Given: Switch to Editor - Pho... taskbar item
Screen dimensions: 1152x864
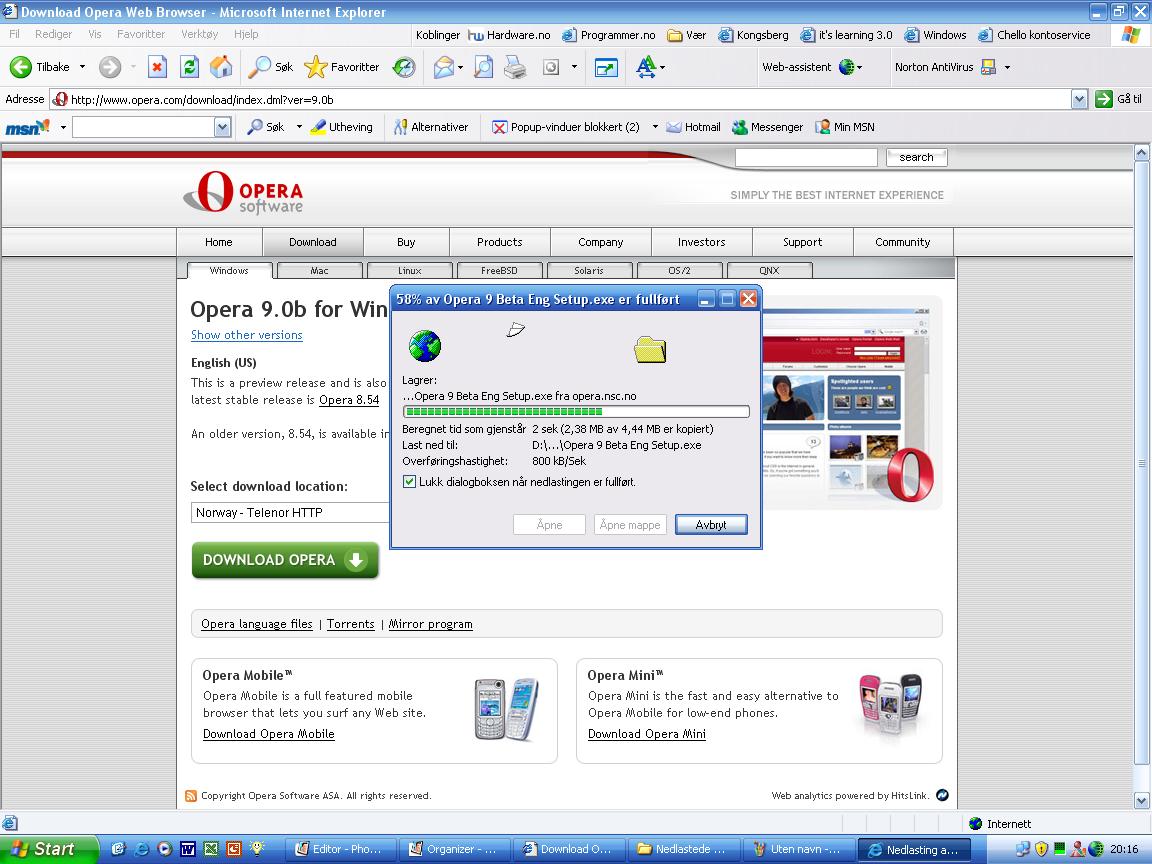Looking at the screenshot, I should (x=339, y=849).
